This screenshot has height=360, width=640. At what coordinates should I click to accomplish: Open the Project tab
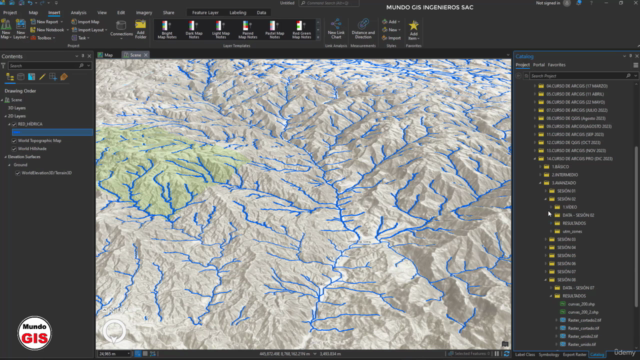click(10, 13)
